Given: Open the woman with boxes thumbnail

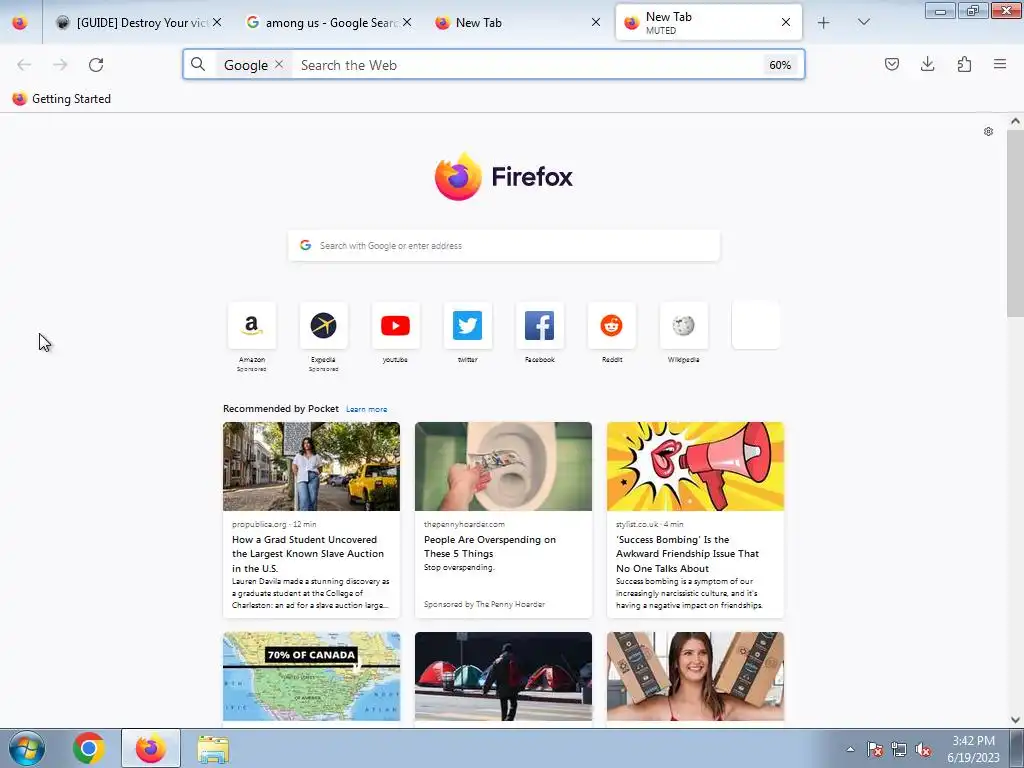Looking at the screenshot, I should point(695,677).
